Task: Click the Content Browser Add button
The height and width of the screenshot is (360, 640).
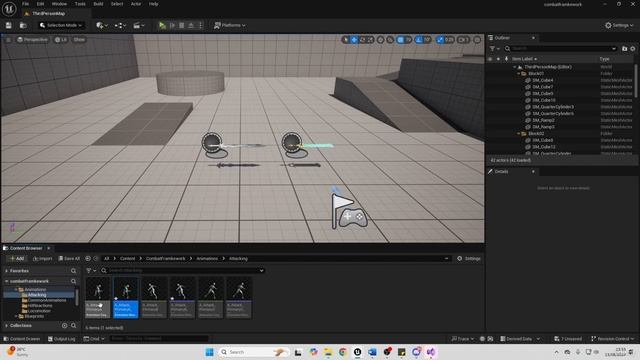Action: pos(17,258)
